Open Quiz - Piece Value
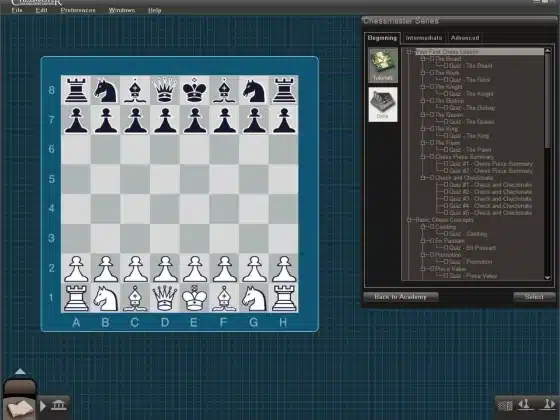This screenshot has width=560, height=420. (473, 276)
